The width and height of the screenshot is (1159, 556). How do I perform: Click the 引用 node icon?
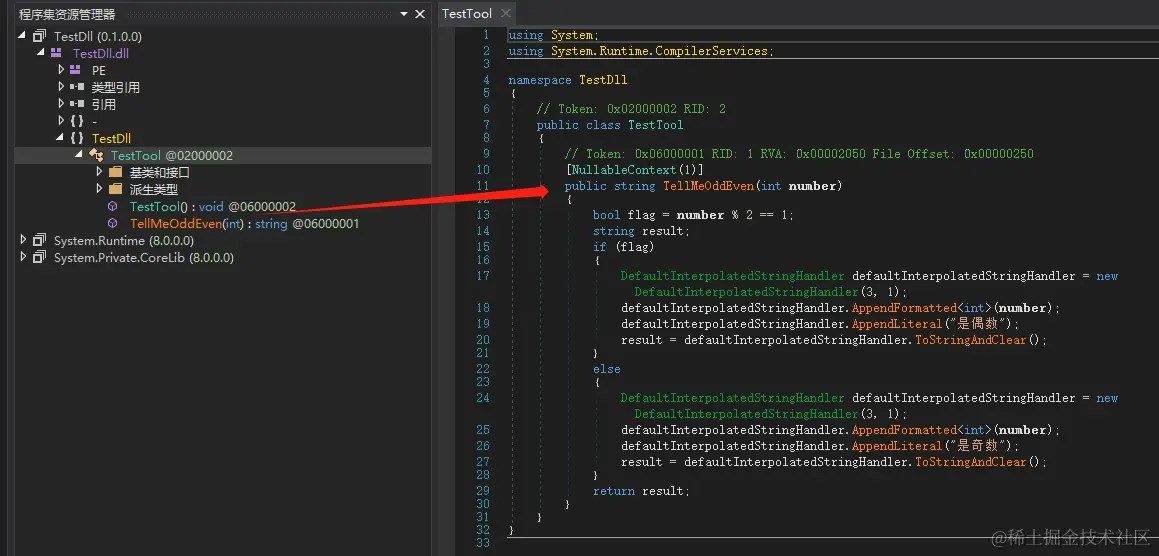pos(77,104)
